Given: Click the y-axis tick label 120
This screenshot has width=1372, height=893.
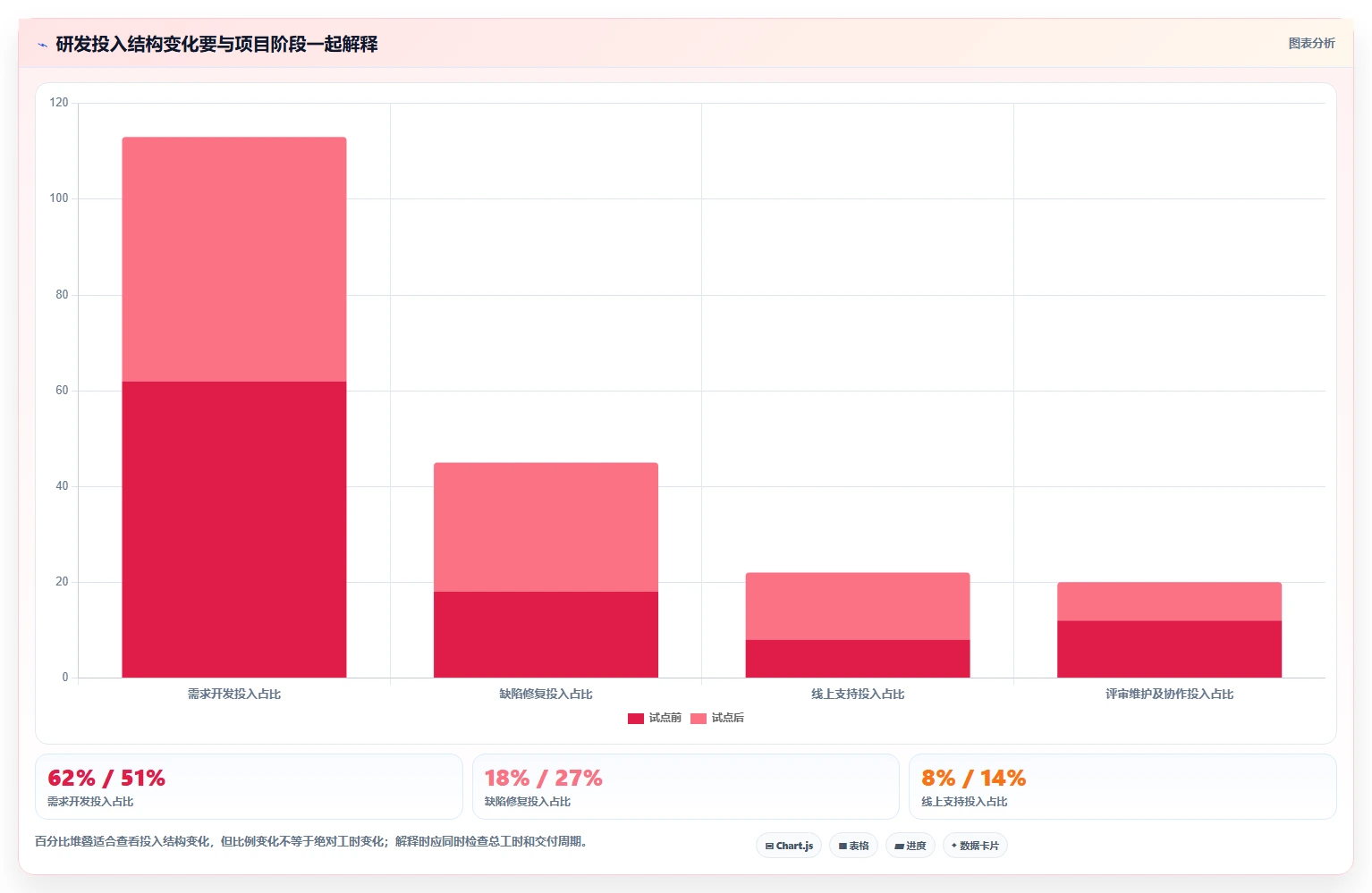Looking at the screenshot, I should click(x=59, y=103).
